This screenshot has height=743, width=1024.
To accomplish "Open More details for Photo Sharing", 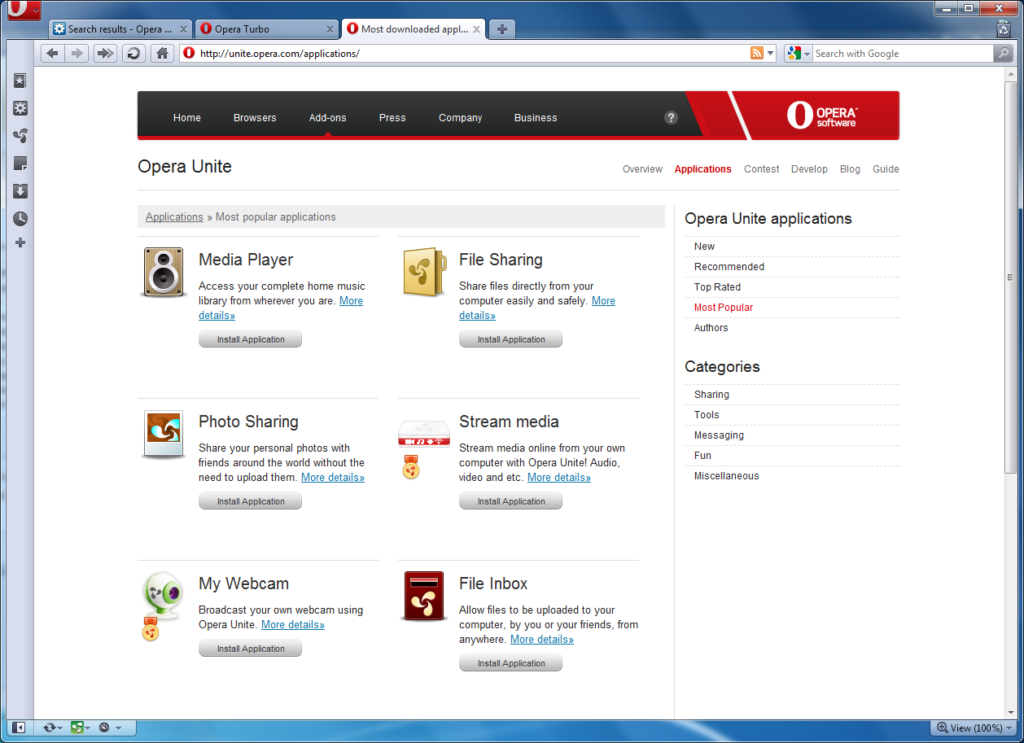I will pos(332,477).
